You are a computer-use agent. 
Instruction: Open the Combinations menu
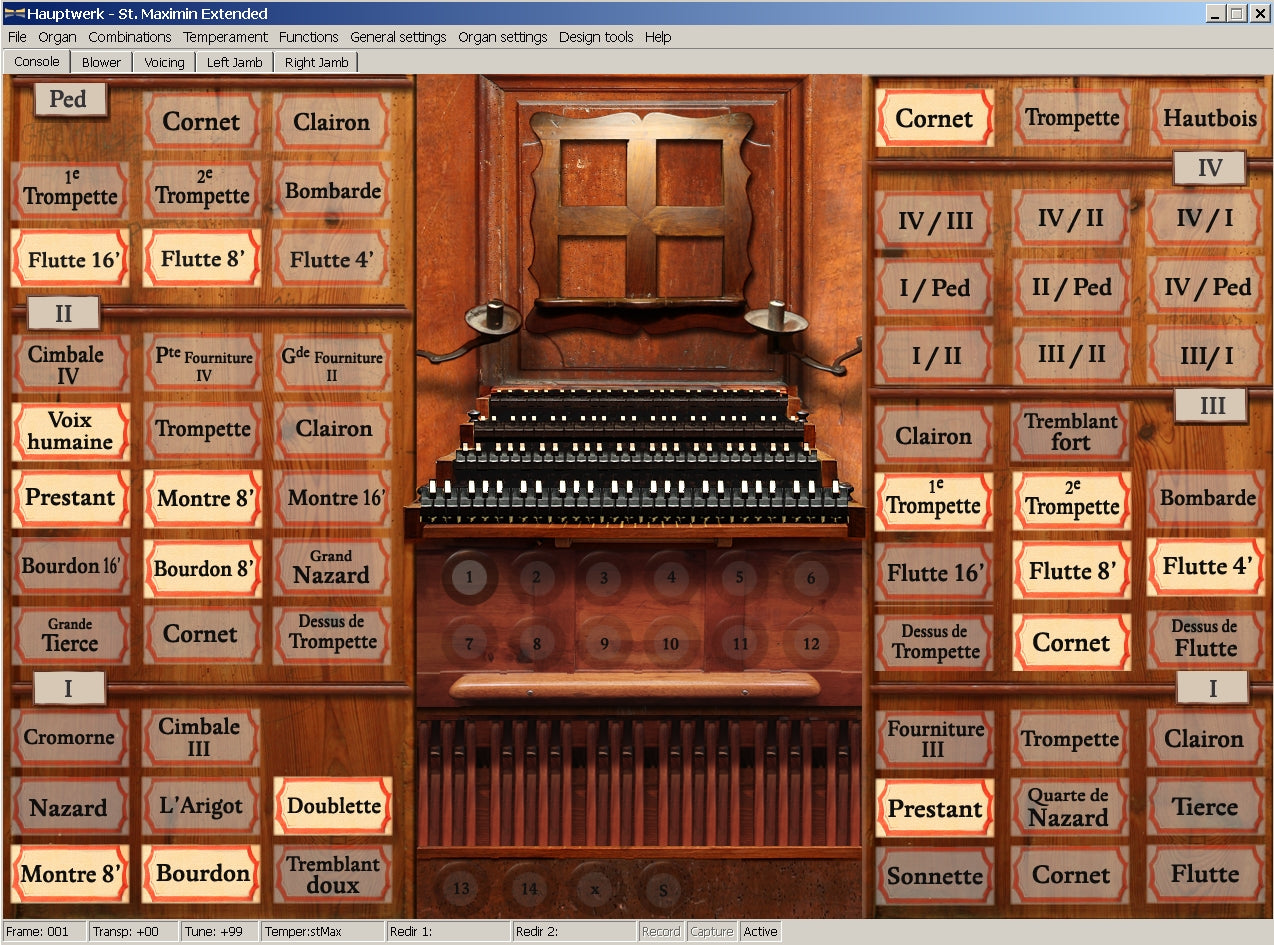(x=129, y=37)
